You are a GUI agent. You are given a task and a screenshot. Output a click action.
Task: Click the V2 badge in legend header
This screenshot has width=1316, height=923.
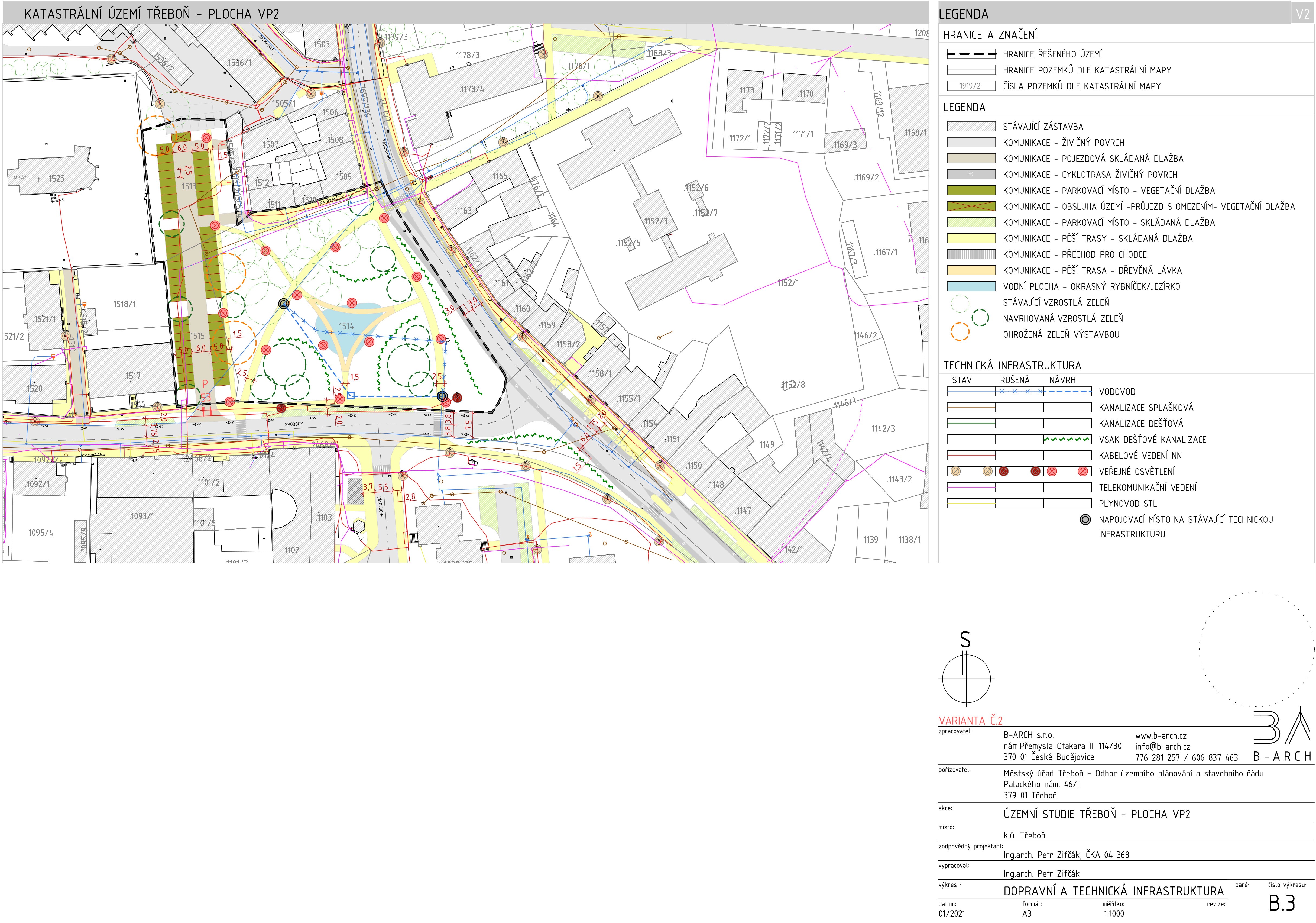[x=1302, y=14]
